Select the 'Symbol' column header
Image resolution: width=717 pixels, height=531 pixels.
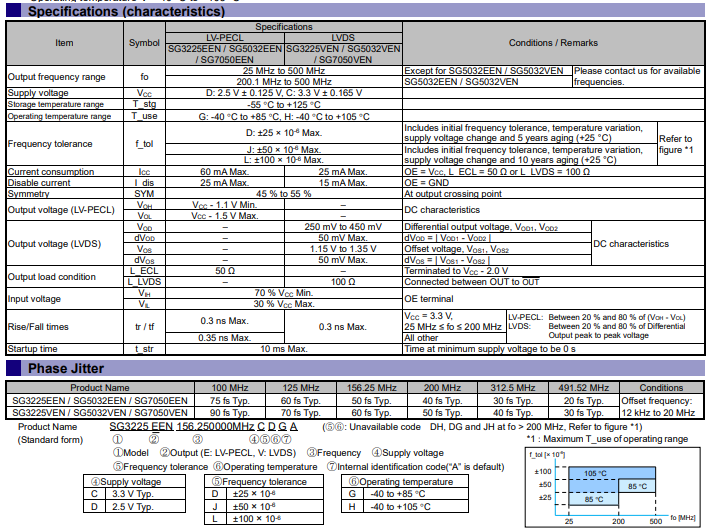pyautogui.click(x=144, y=43)
